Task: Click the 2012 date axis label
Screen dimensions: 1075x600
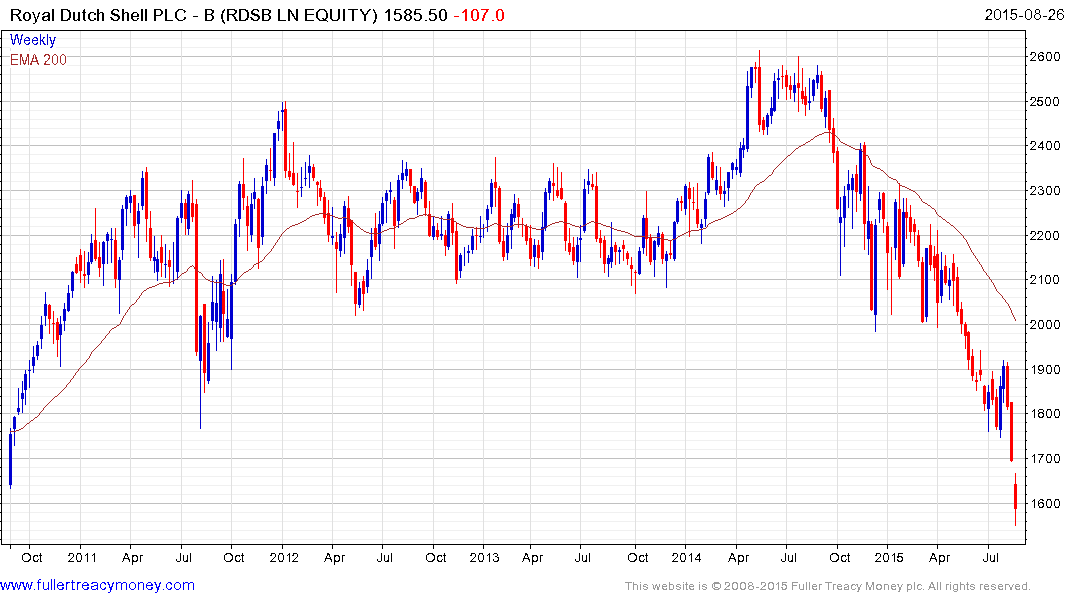Action: 283,557
